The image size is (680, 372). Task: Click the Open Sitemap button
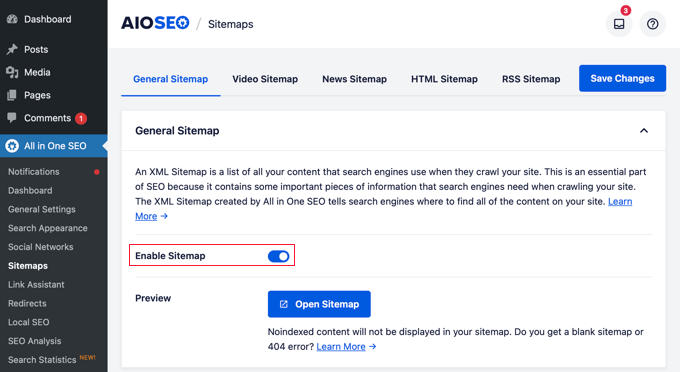point(319,304)
